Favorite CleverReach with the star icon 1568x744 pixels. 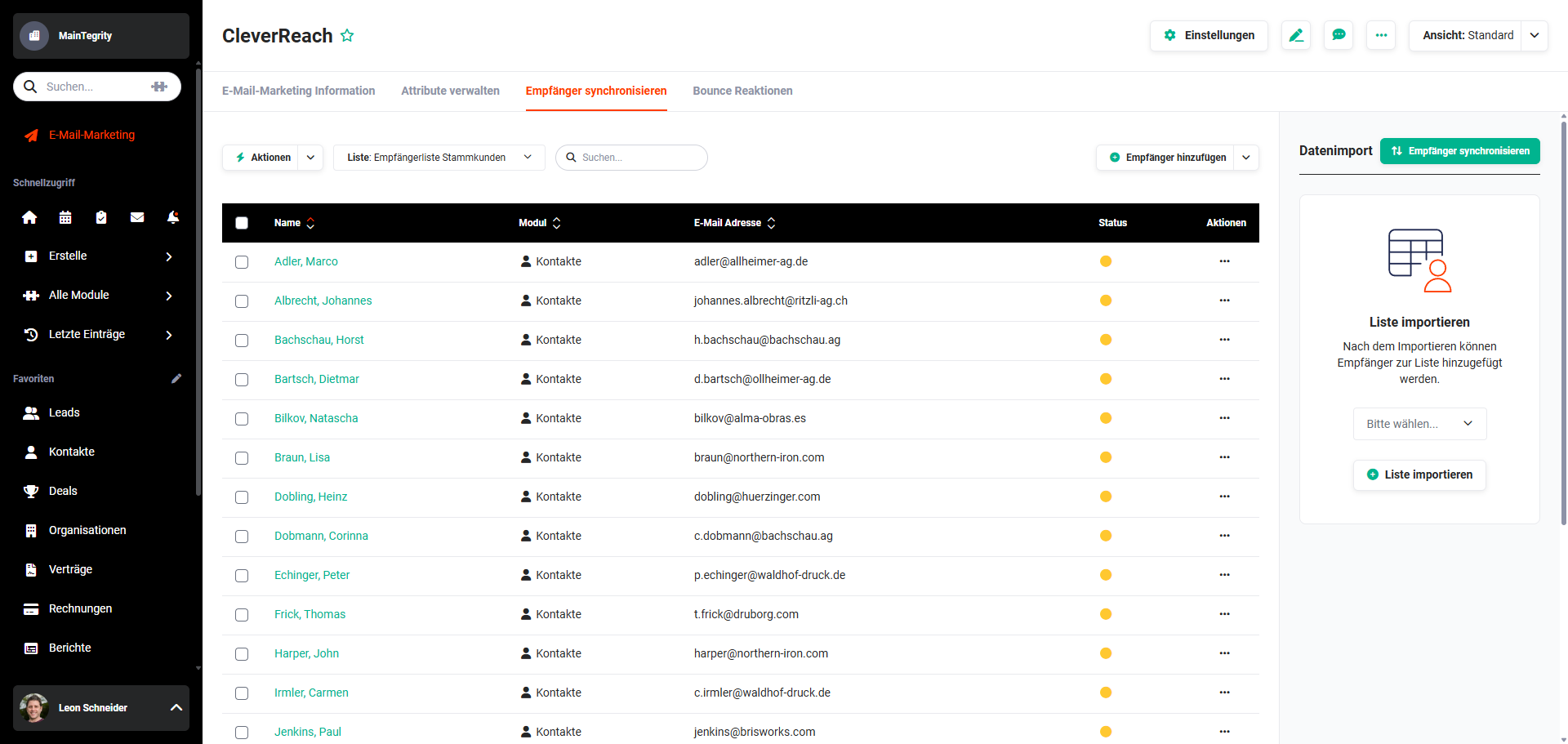[347, 36]
